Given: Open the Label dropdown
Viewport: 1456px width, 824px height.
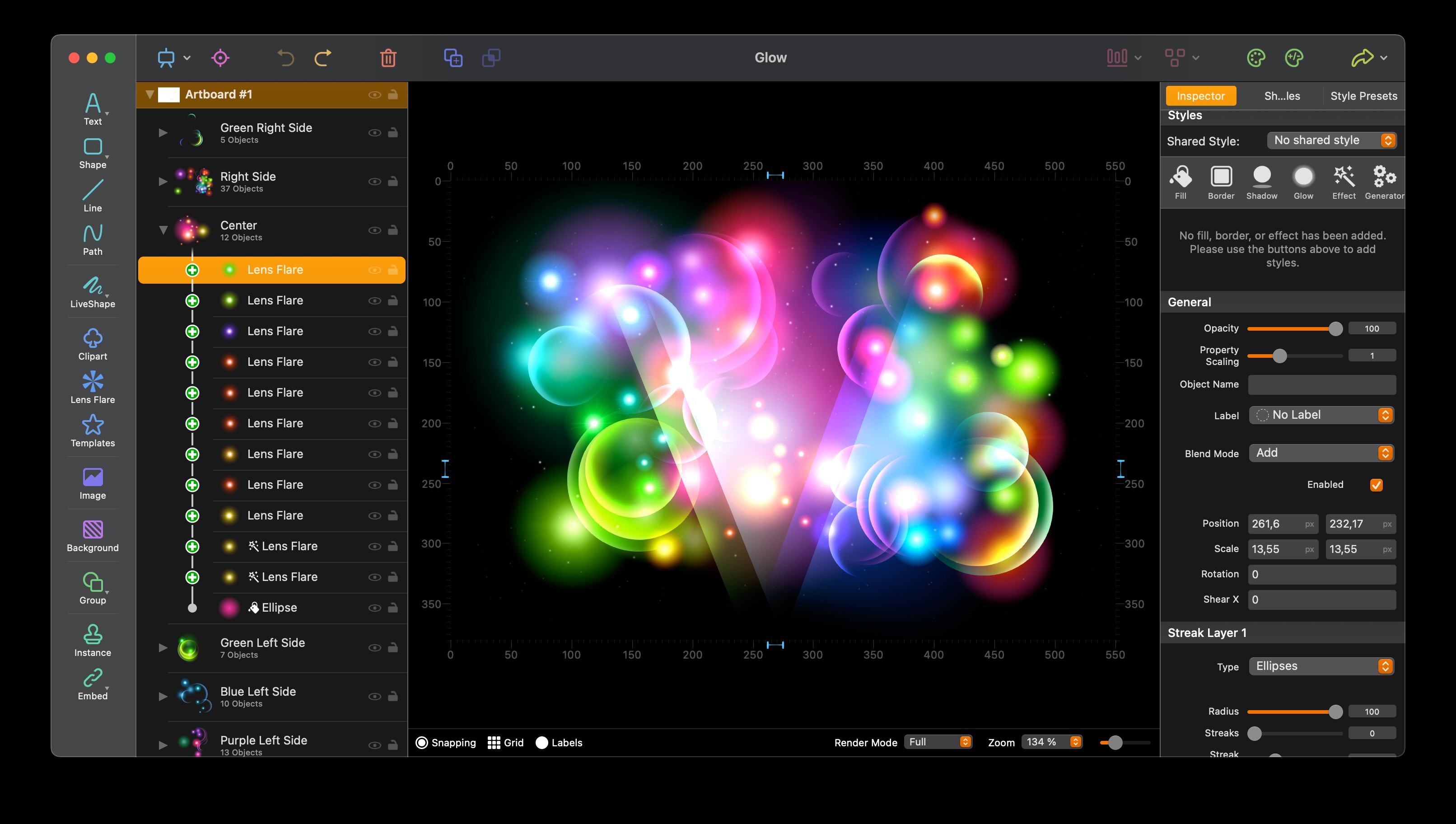Looking at the screenshot, I should point(1321,415).
